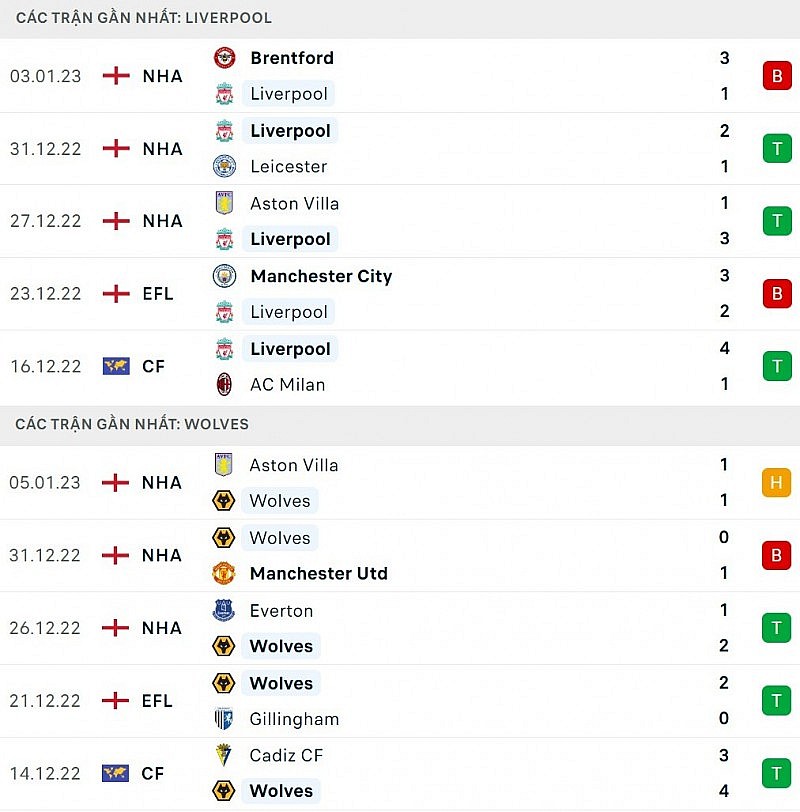The width and height of the screenshot is (800, 812).
Task: Click the AC Milan club crest
Action: tap(224, 384)
